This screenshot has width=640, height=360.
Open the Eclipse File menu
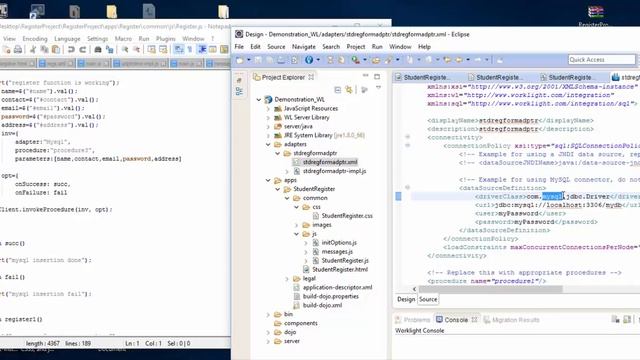239,47
